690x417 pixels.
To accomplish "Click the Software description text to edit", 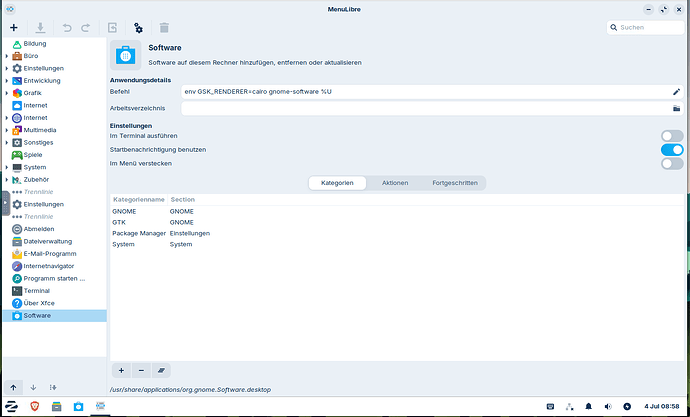I will coord(255,63).
